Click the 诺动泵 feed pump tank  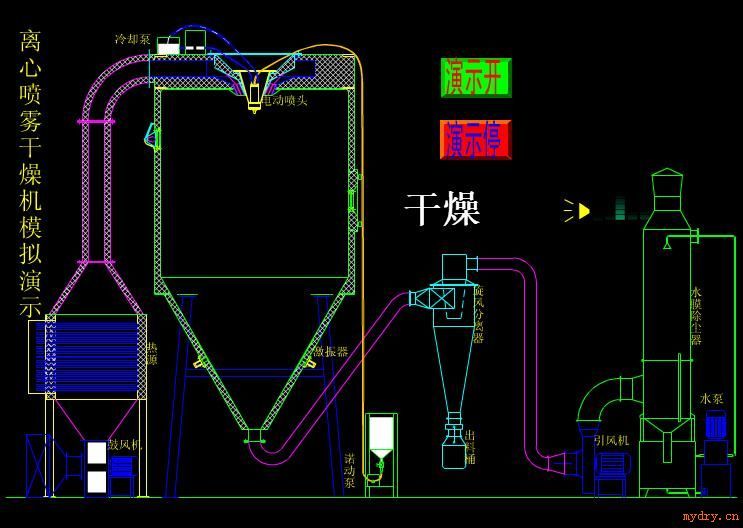(x=380, y=440)
